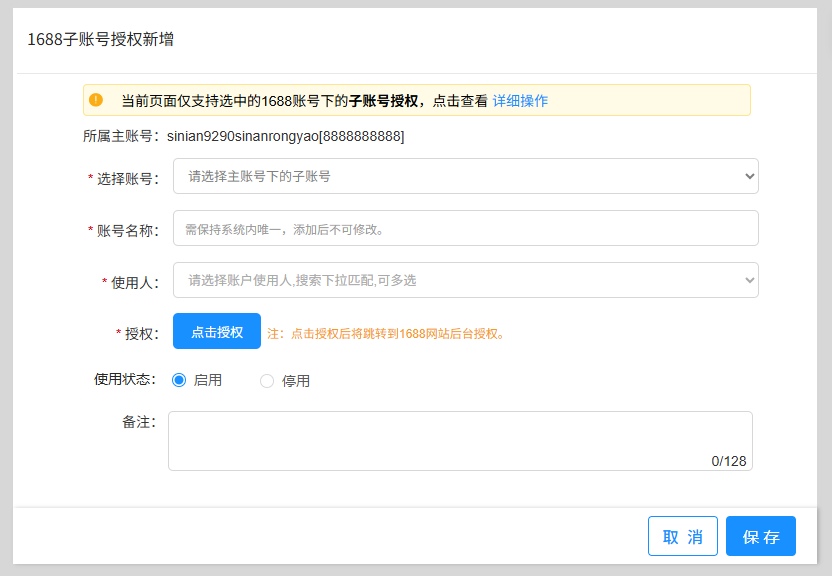Open the 详细操作 link
The height and width of the screenshot is (576, 832).
click(520, 101)
